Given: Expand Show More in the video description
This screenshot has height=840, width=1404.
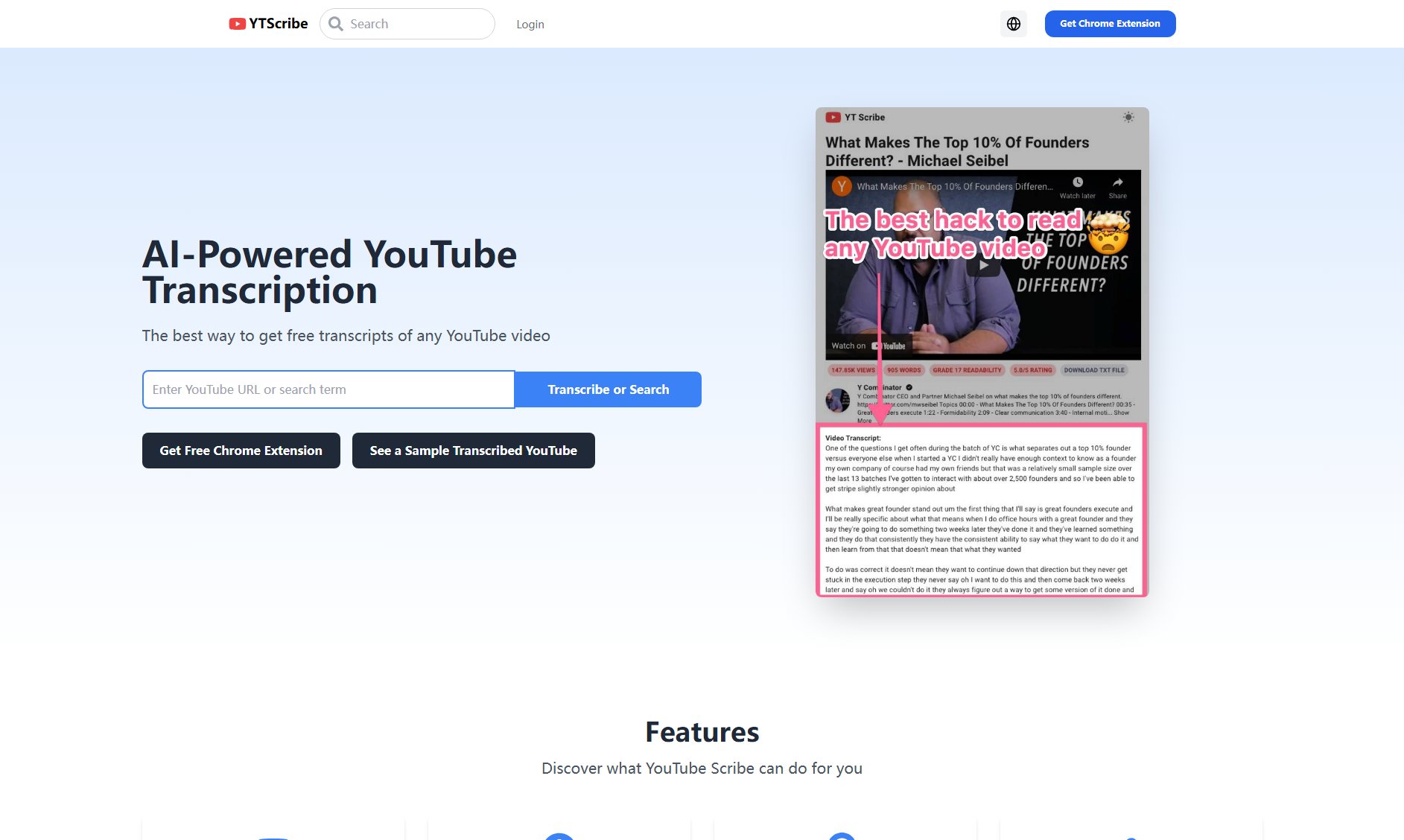Looking at the screenshot, I should [1121, 411].
